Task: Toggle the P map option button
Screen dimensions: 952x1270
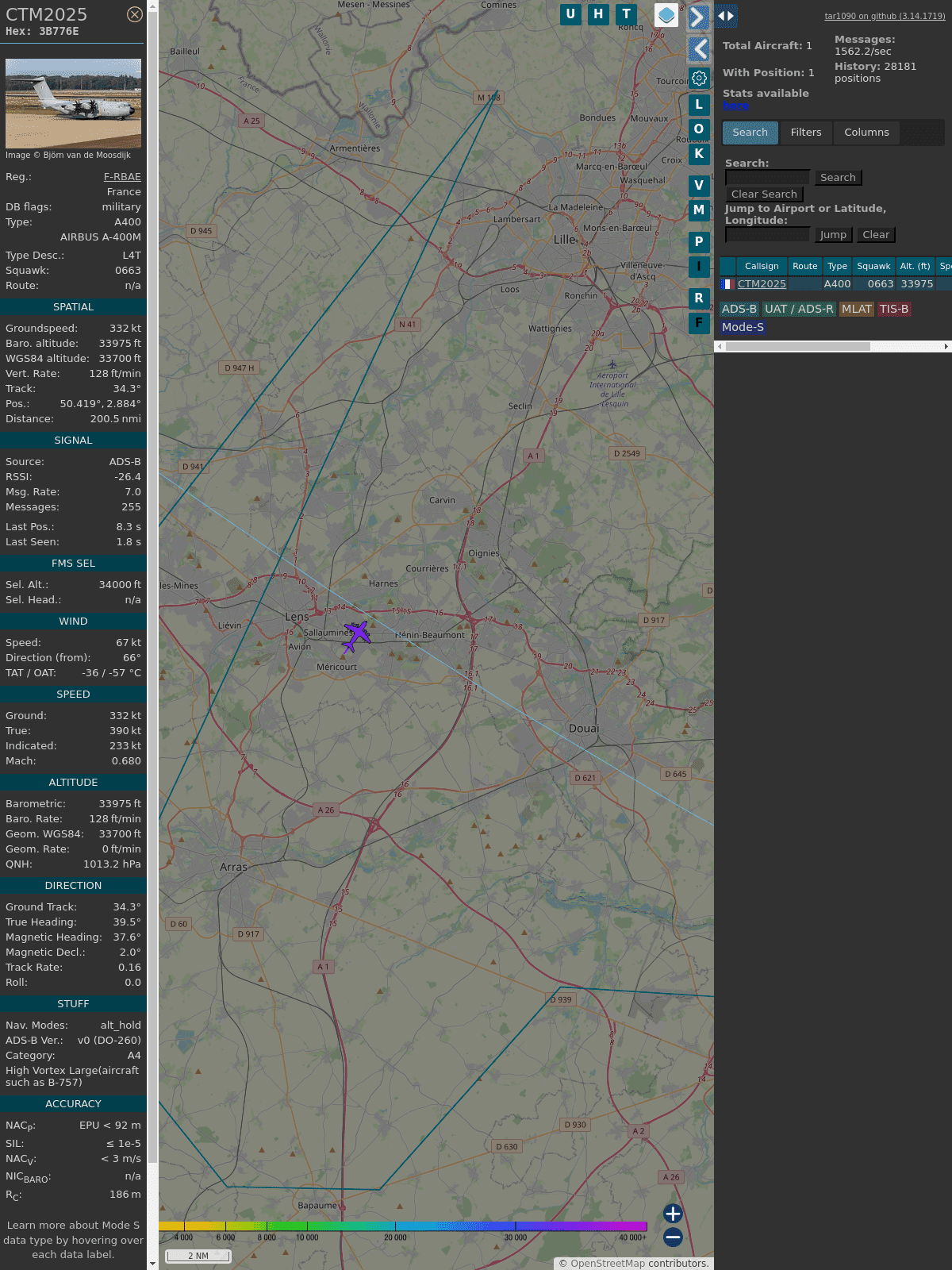Action: (x=699, y=242)
